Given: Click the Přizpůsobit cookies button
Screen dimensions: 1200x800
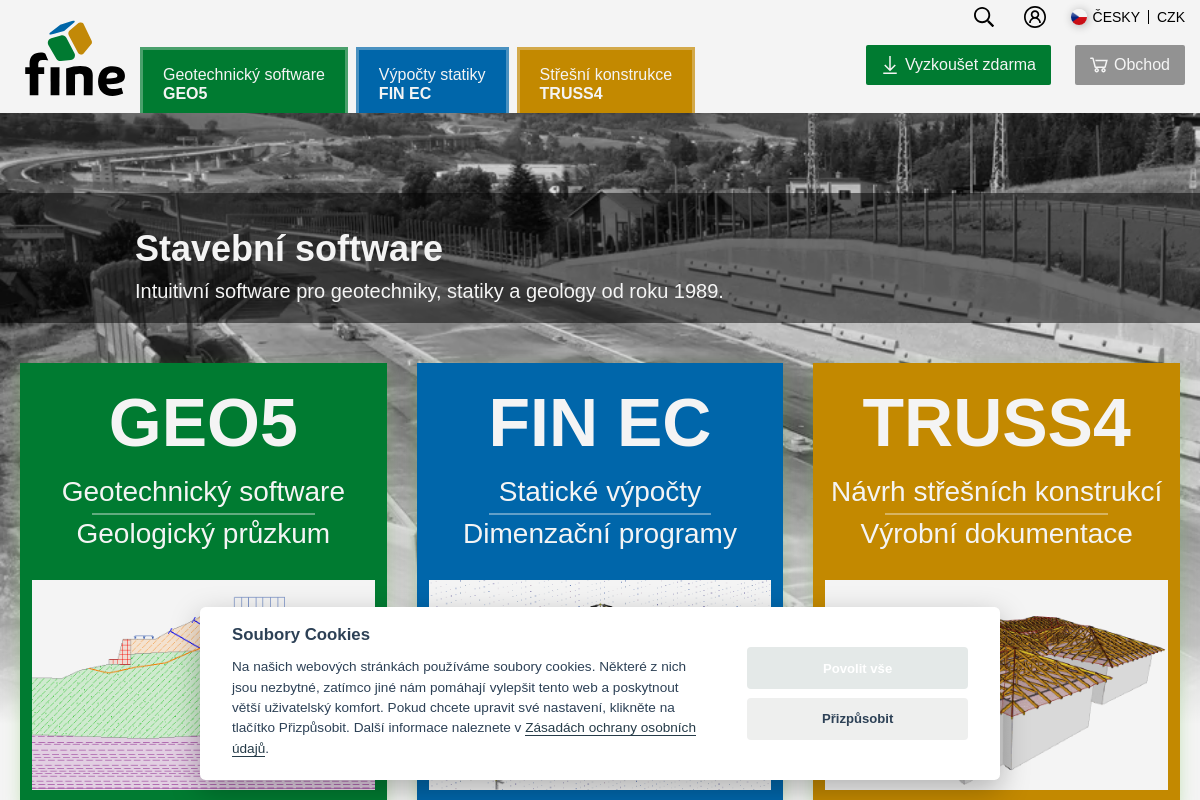Looking at the screenshot, I should [857, 719].
